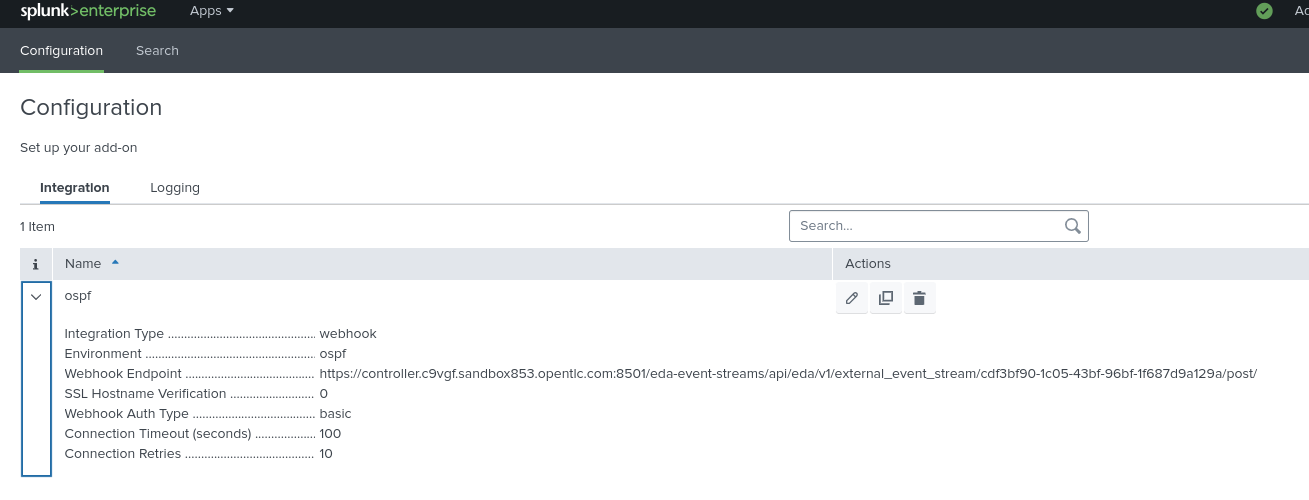Open the Apps dropdown menu

click(x=212, y=11)
